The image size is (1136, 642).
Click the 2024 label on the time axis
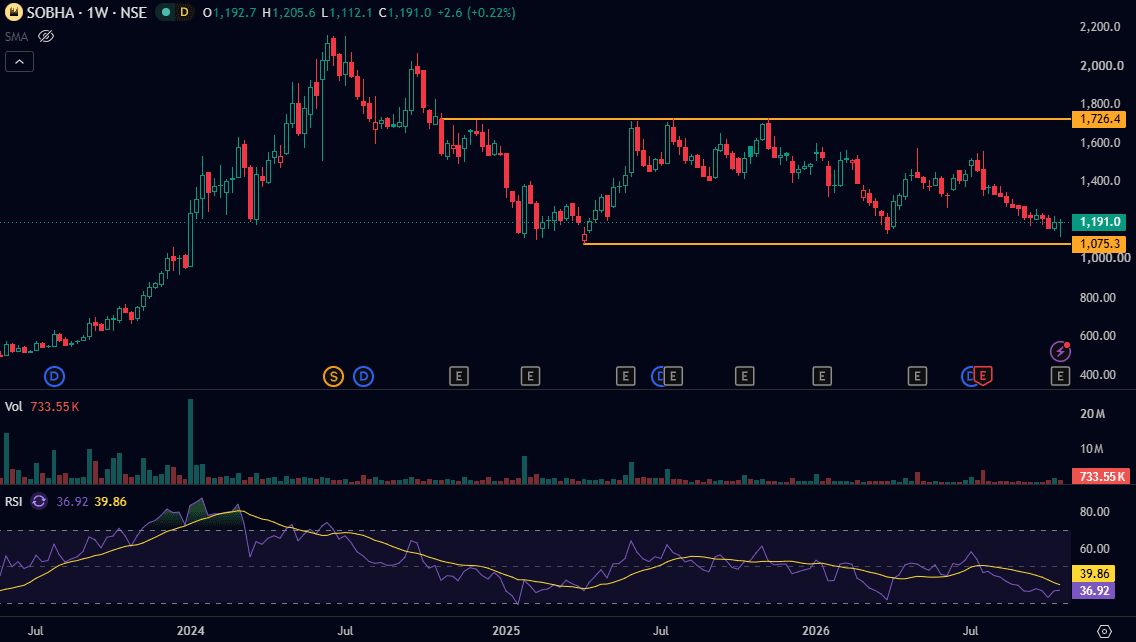tap(191, 630)
